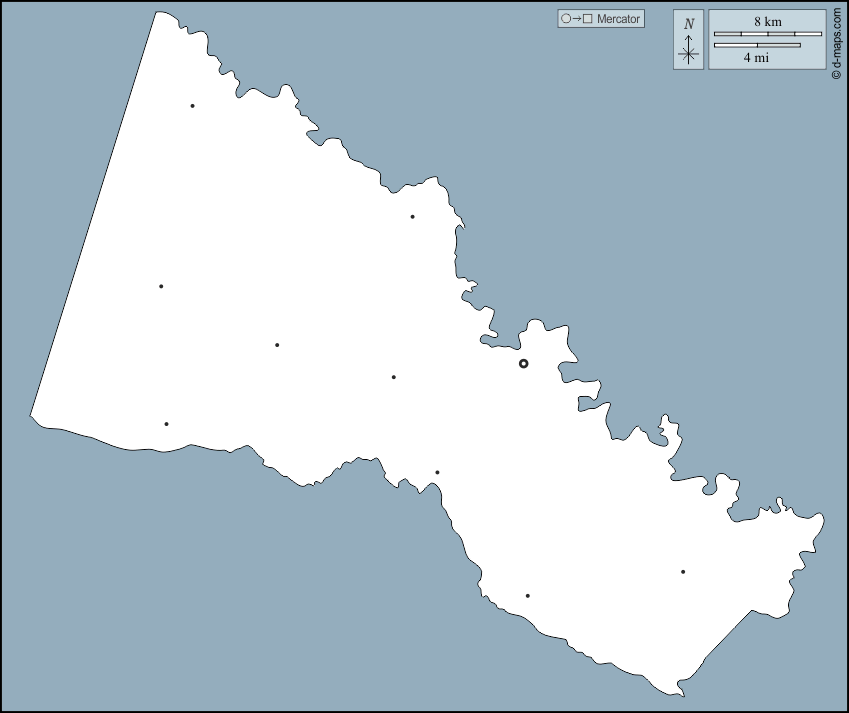This screenshot has width=849, height=713.
Task: Select the northernmost city dot
Action: tap(192, 106)
